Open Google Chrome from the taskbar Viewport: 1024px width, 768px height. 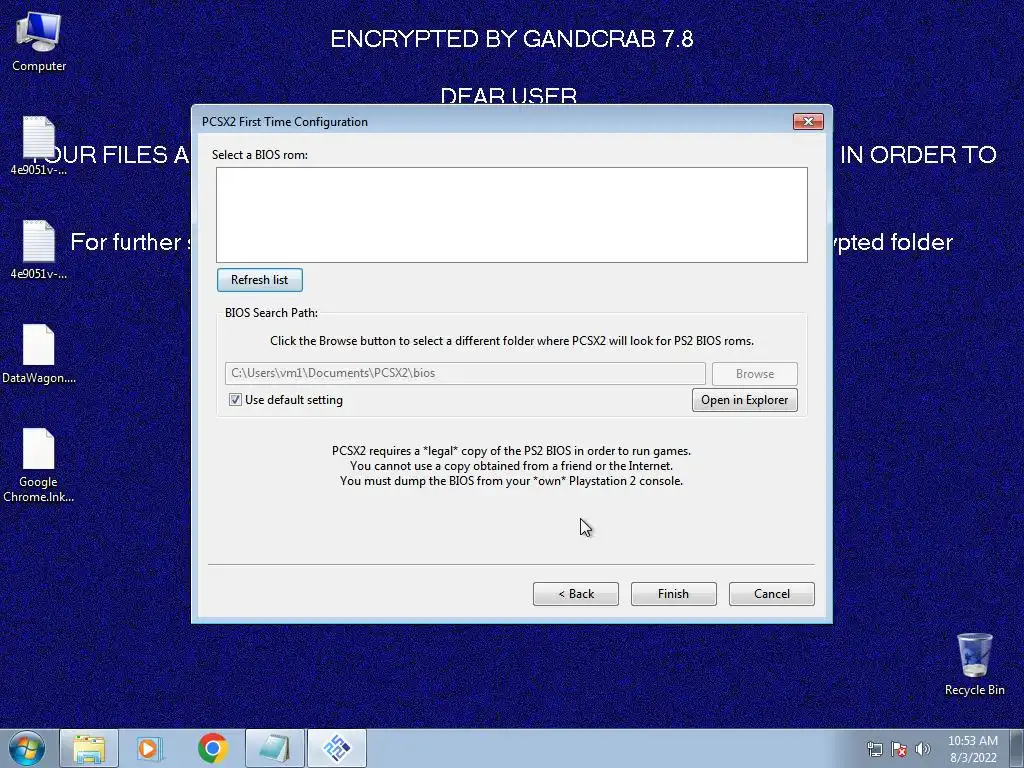(x=212, y=748)
